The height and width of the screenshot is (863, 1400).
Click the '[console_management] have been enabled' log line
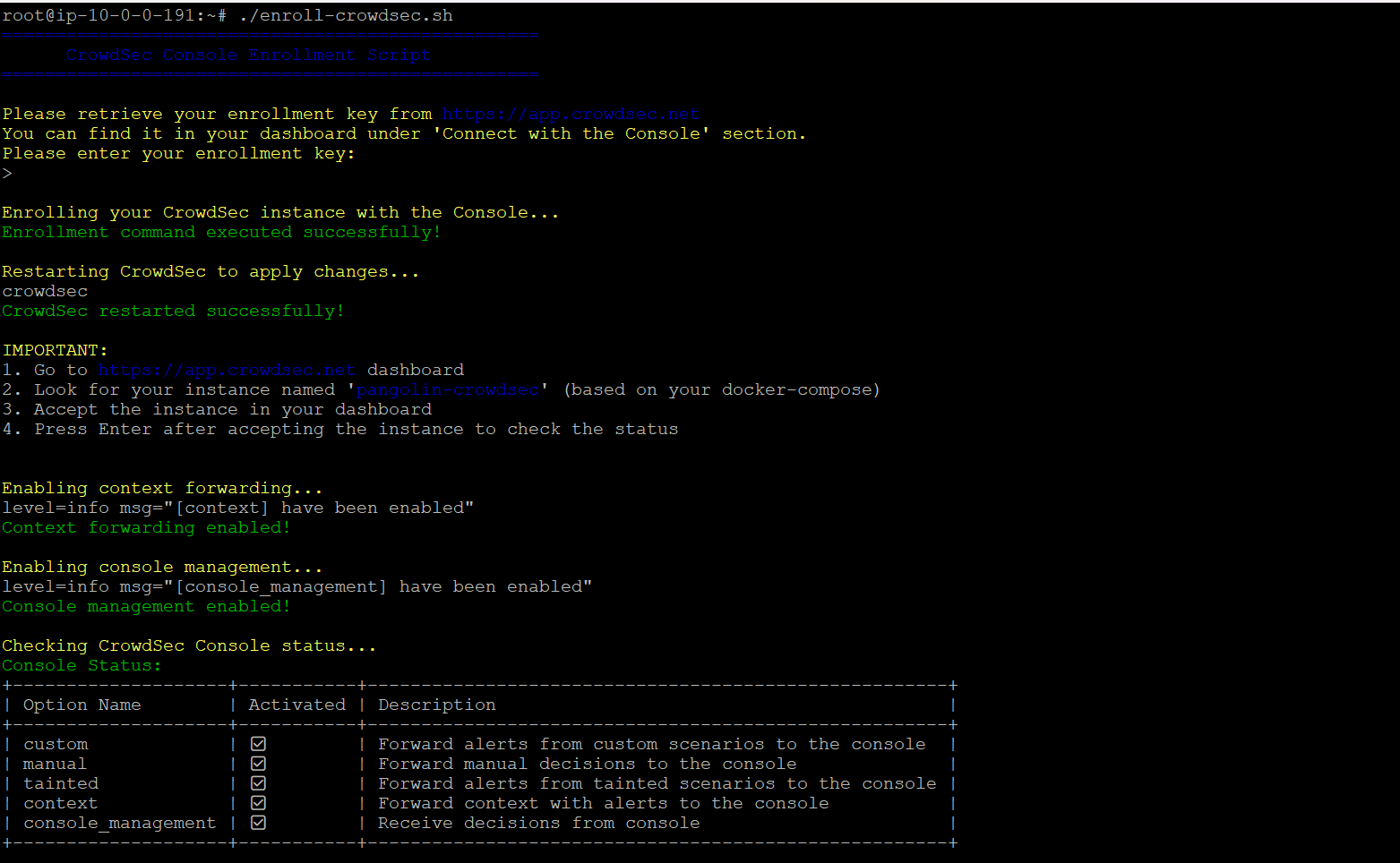pos(296,586)
